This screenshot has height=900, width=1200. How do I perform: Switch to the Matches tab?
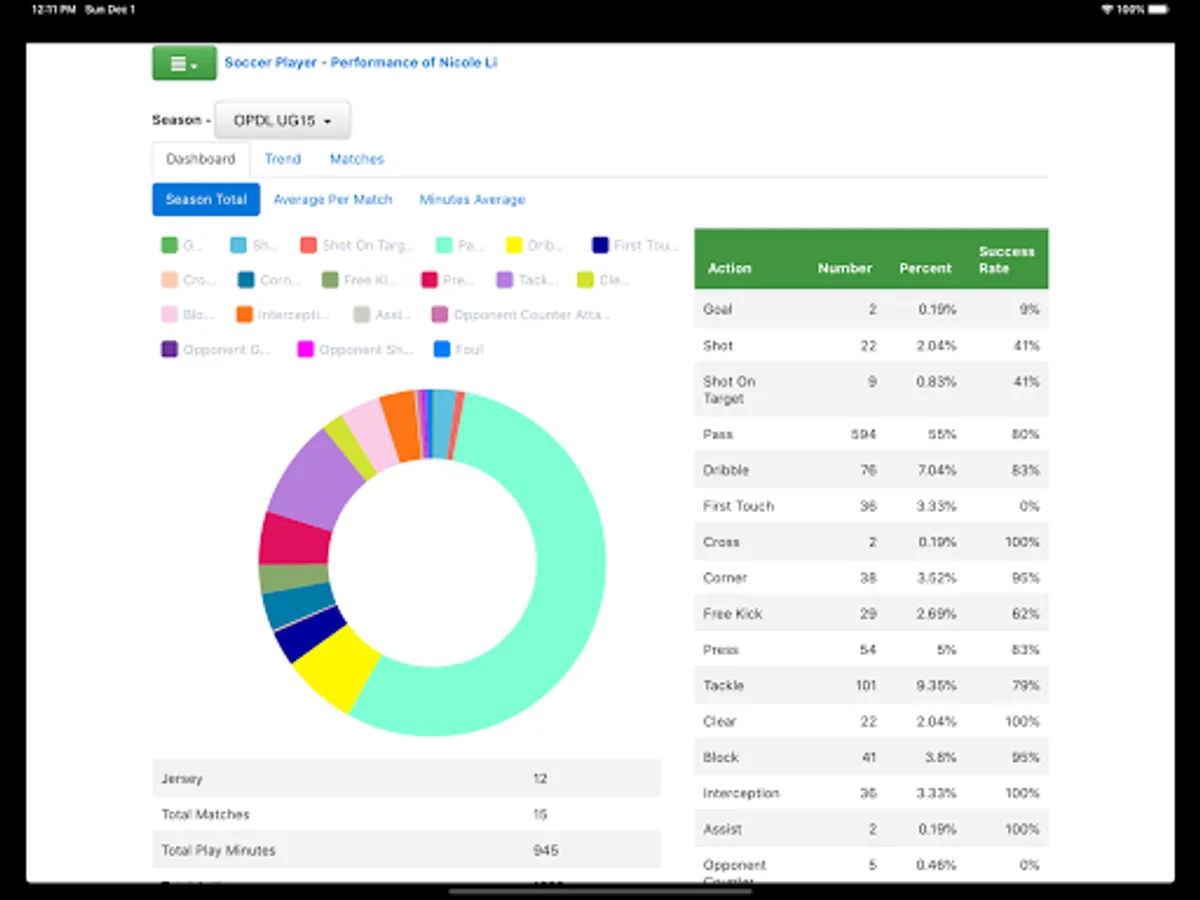[356, 159]
